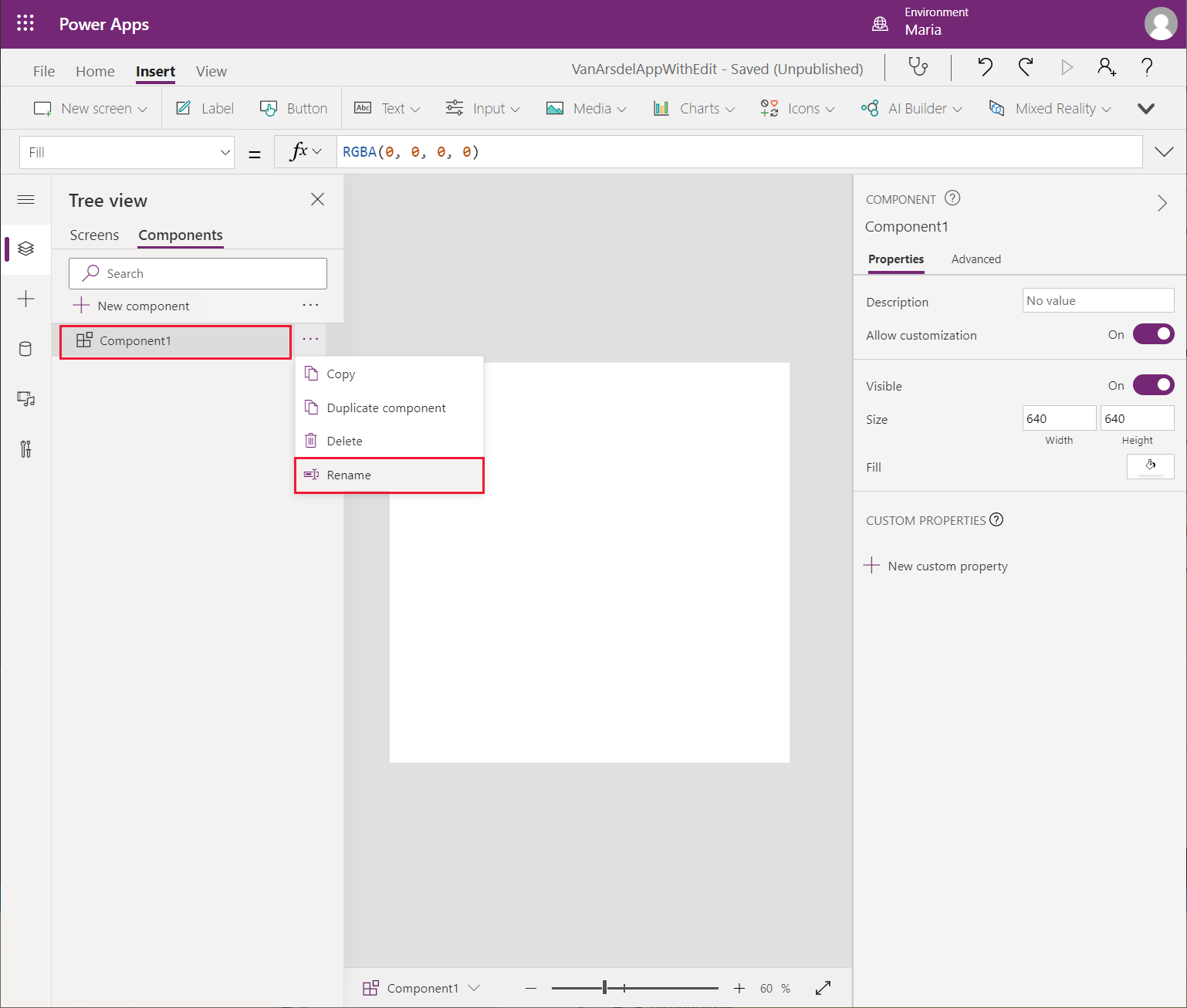Choose Copy from context menu
Image resolution: width=1187 pixels, height=1008 pixels.
[x=389, y=374]
